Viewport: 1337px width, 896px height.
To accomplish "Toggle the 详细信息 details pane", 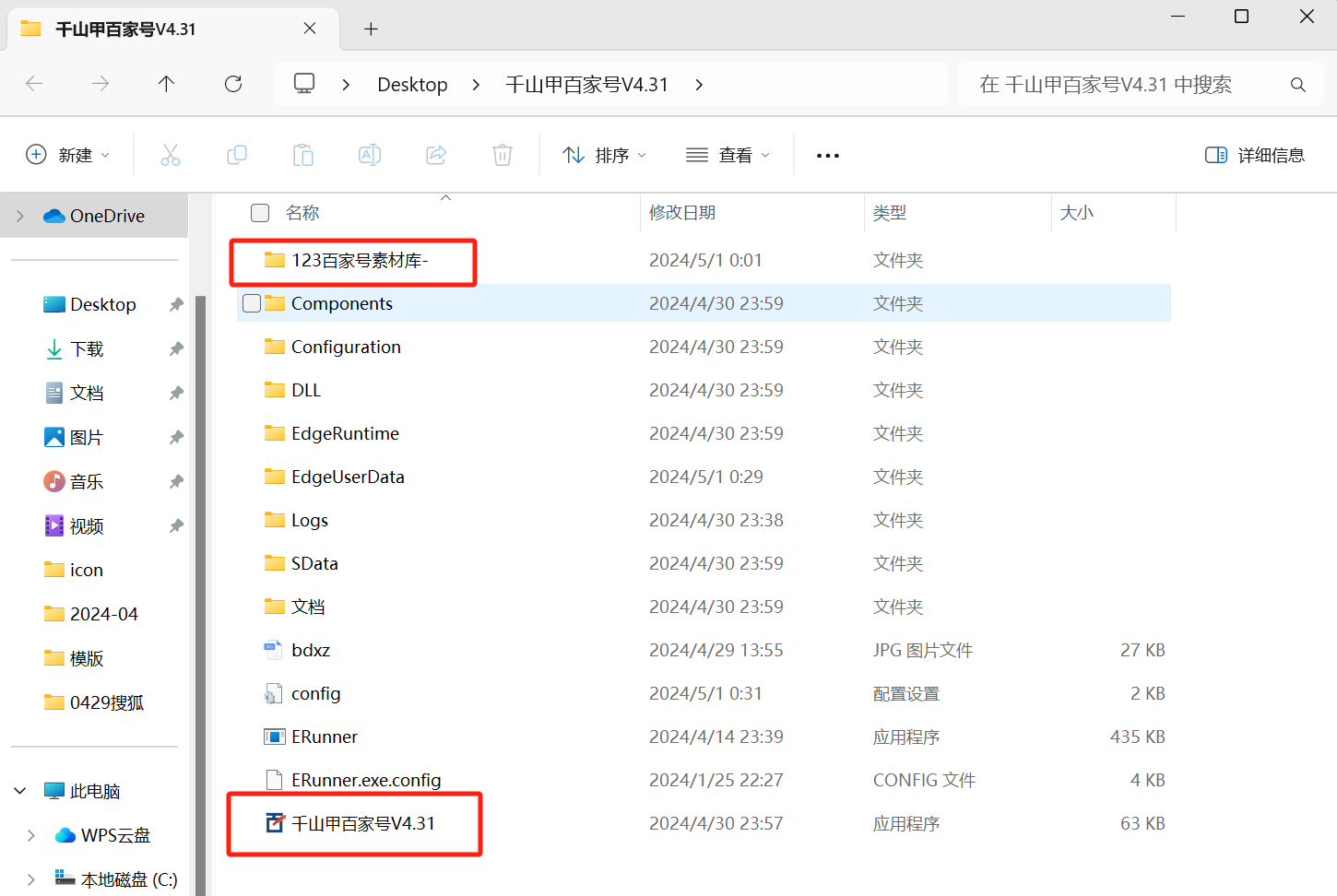I will (x=1255, y=155).
